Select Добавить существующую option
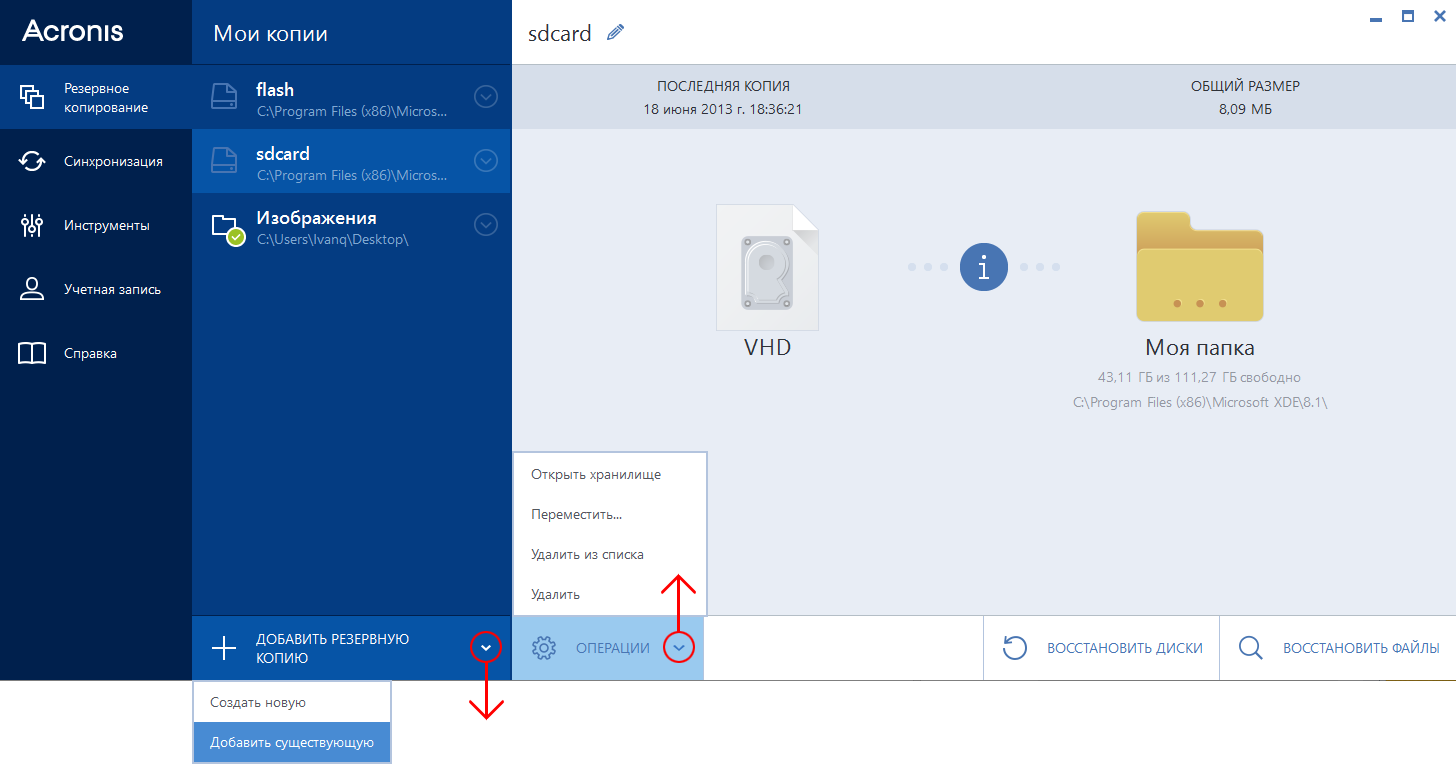 [291, 742]
